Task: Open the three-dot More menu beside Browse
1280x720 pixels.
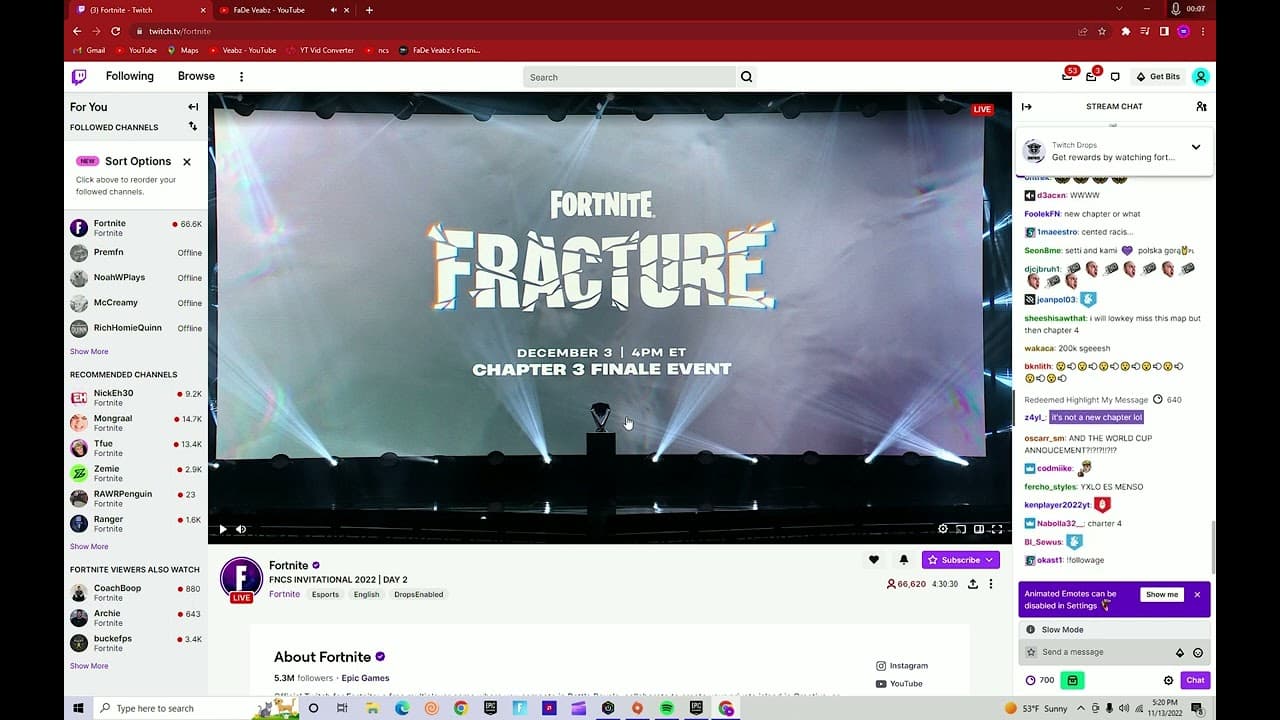Action: [x=241, y=77]
